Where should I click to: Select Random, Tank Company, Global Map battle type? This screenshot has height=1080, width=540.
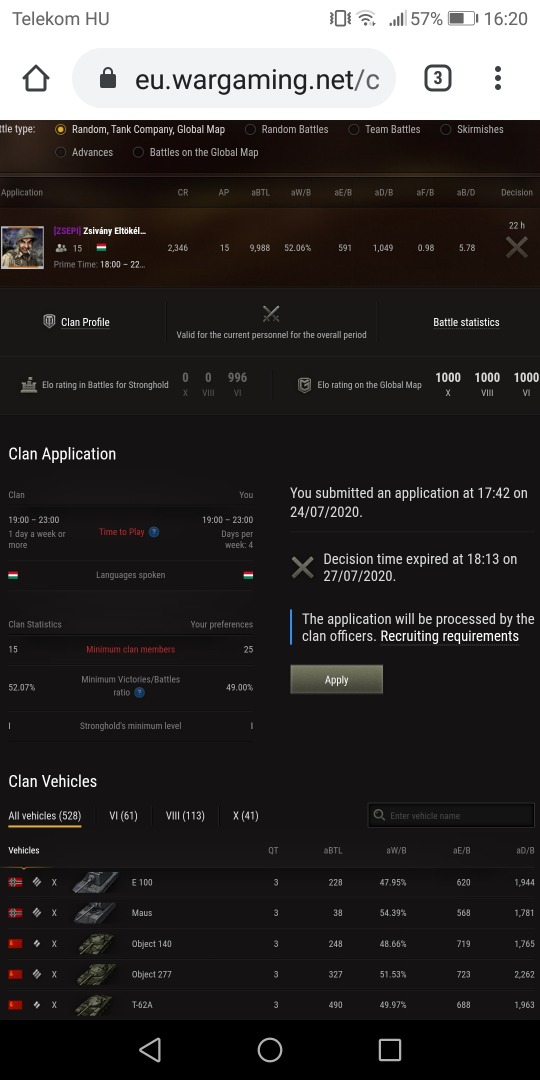click(x=61, y=129)
